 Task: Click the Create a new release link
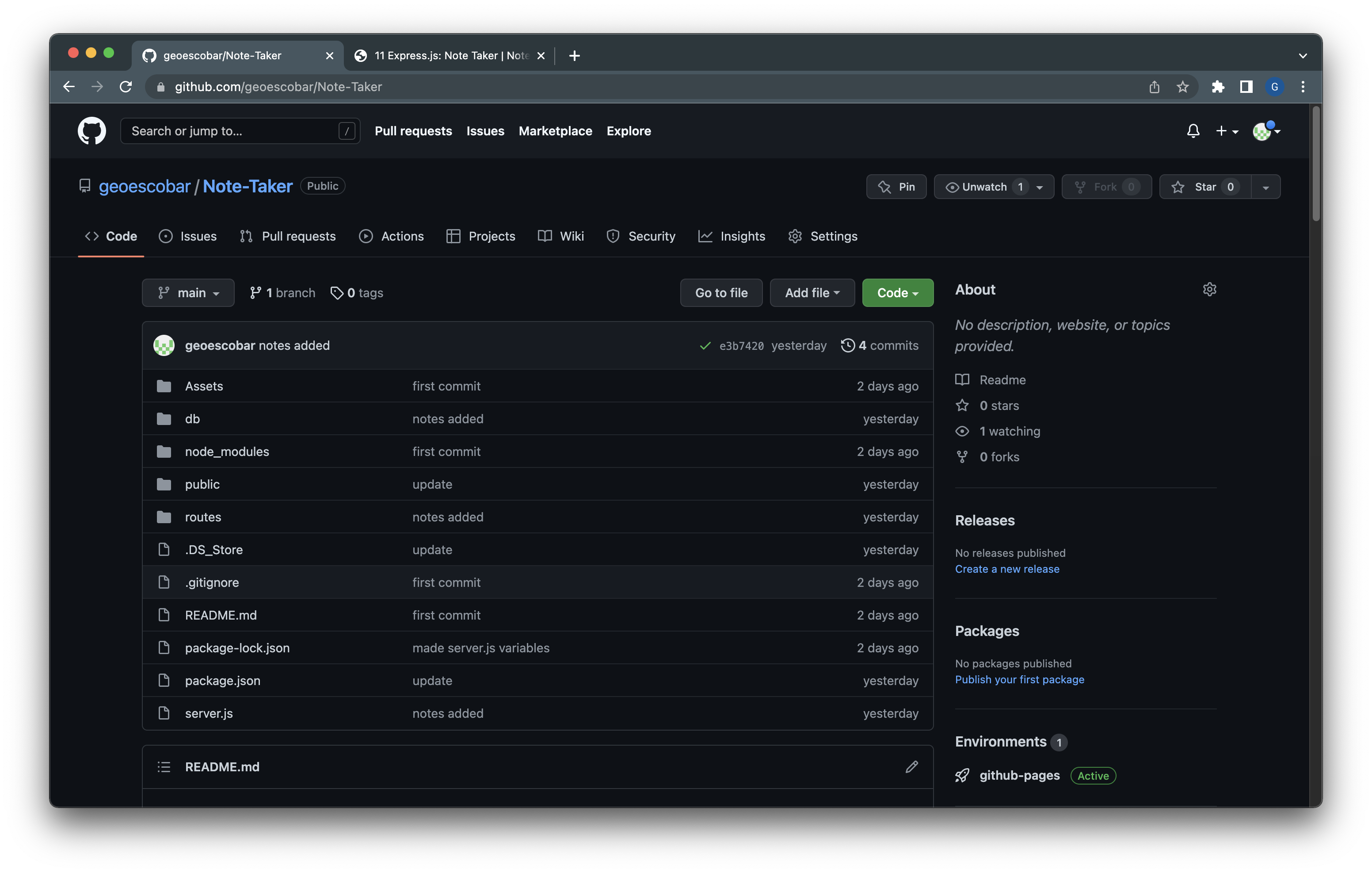pos(1007,569)
